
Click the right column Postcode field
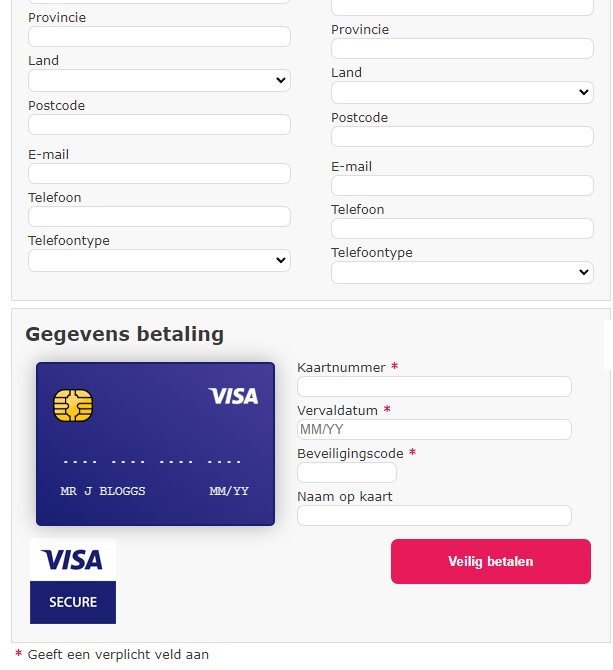(x=462, y=137)
